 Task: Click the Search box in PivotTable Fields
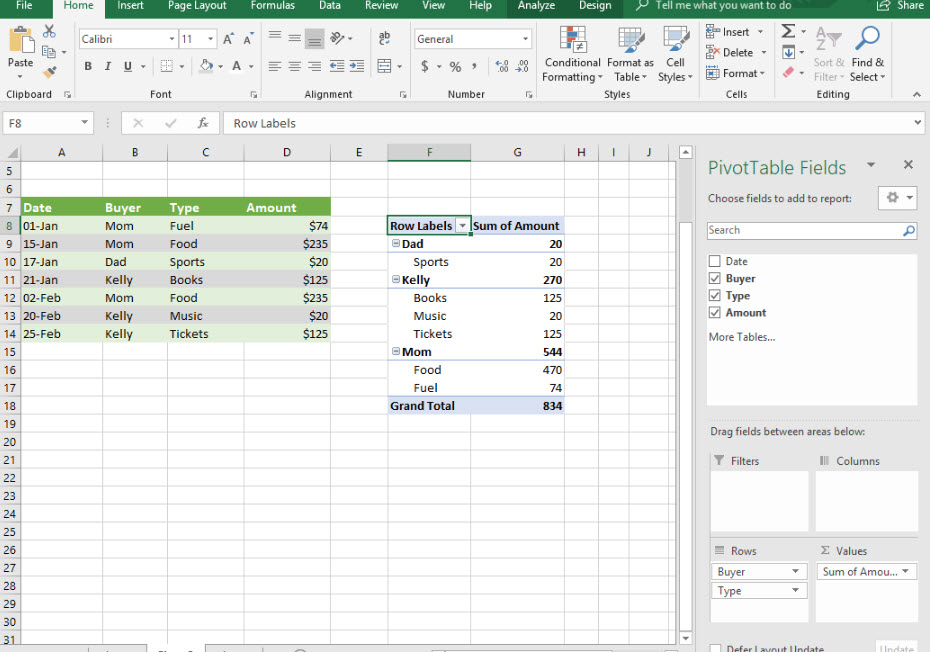[x=805, y=231]
